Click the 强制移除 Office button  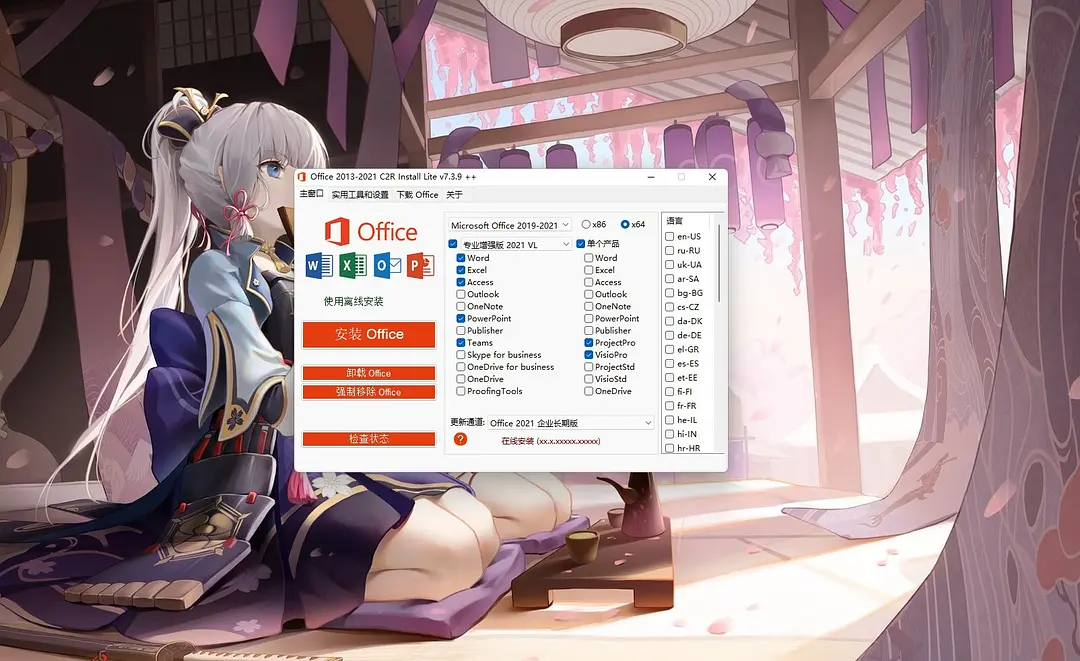pos(369,392)
